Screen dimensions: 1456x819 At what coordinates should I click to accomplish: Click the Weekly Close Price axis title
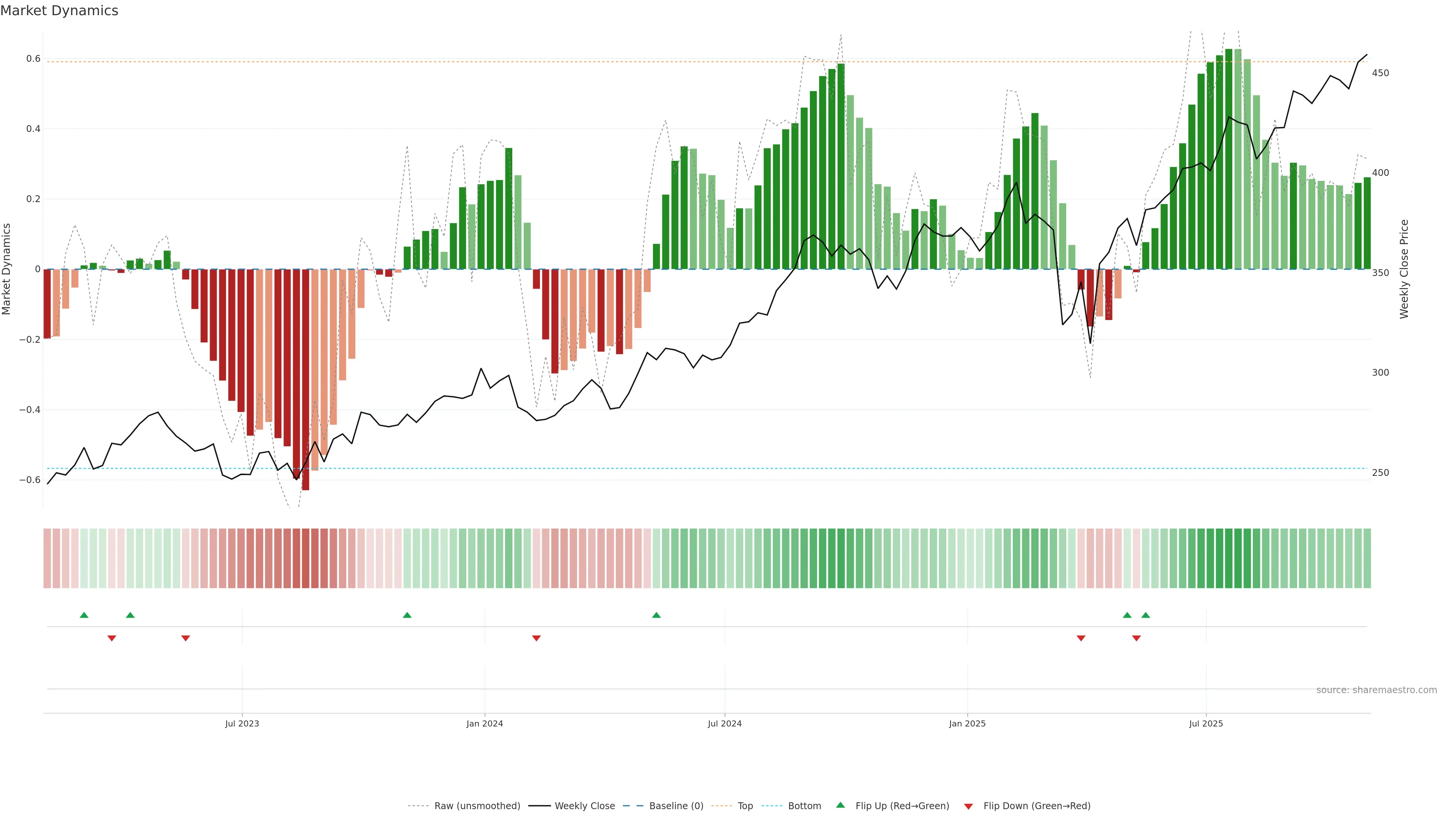pos(1404,269)
